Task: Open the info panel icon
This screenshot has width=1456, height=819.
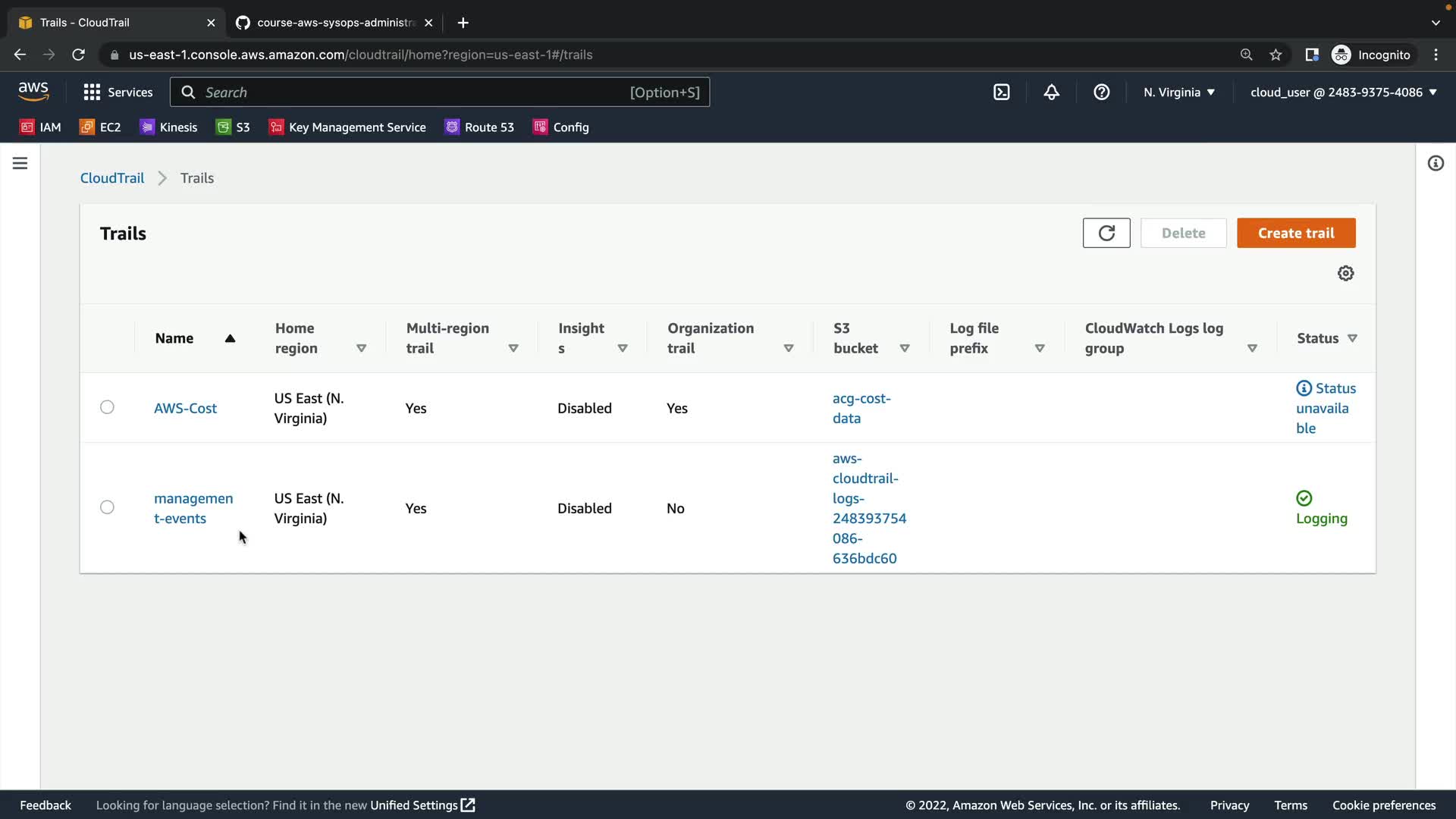Action: (1435, 163)
